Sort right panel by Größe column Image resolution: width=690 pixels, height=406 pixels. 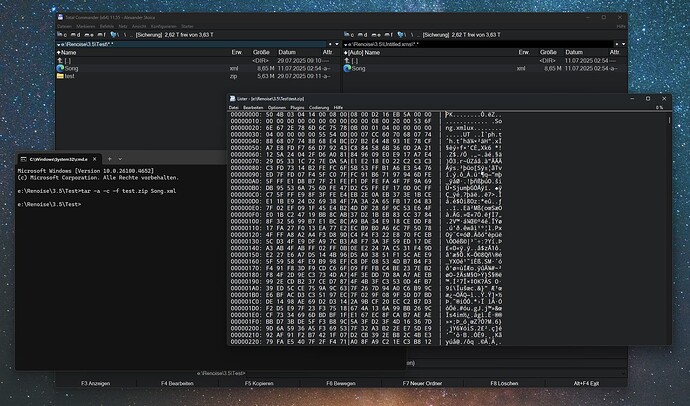point(548,52)
